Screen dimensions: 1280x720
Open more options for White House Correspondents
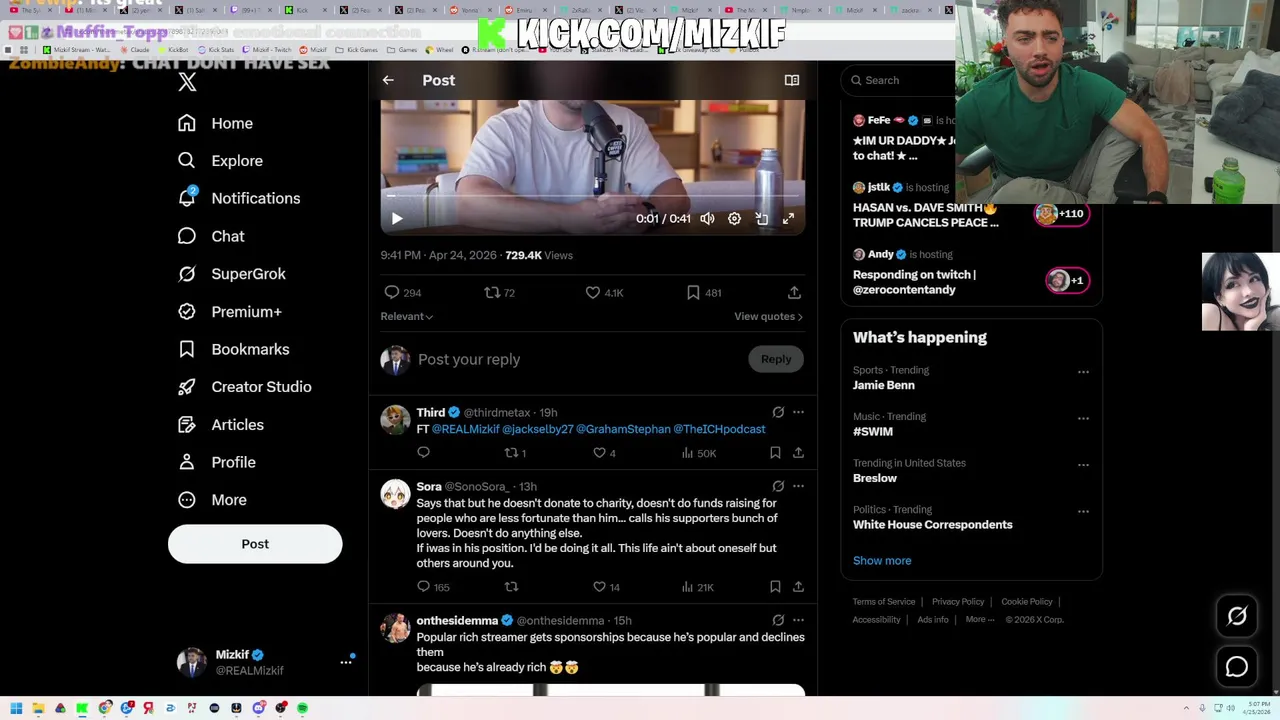tap(1083, 511)
